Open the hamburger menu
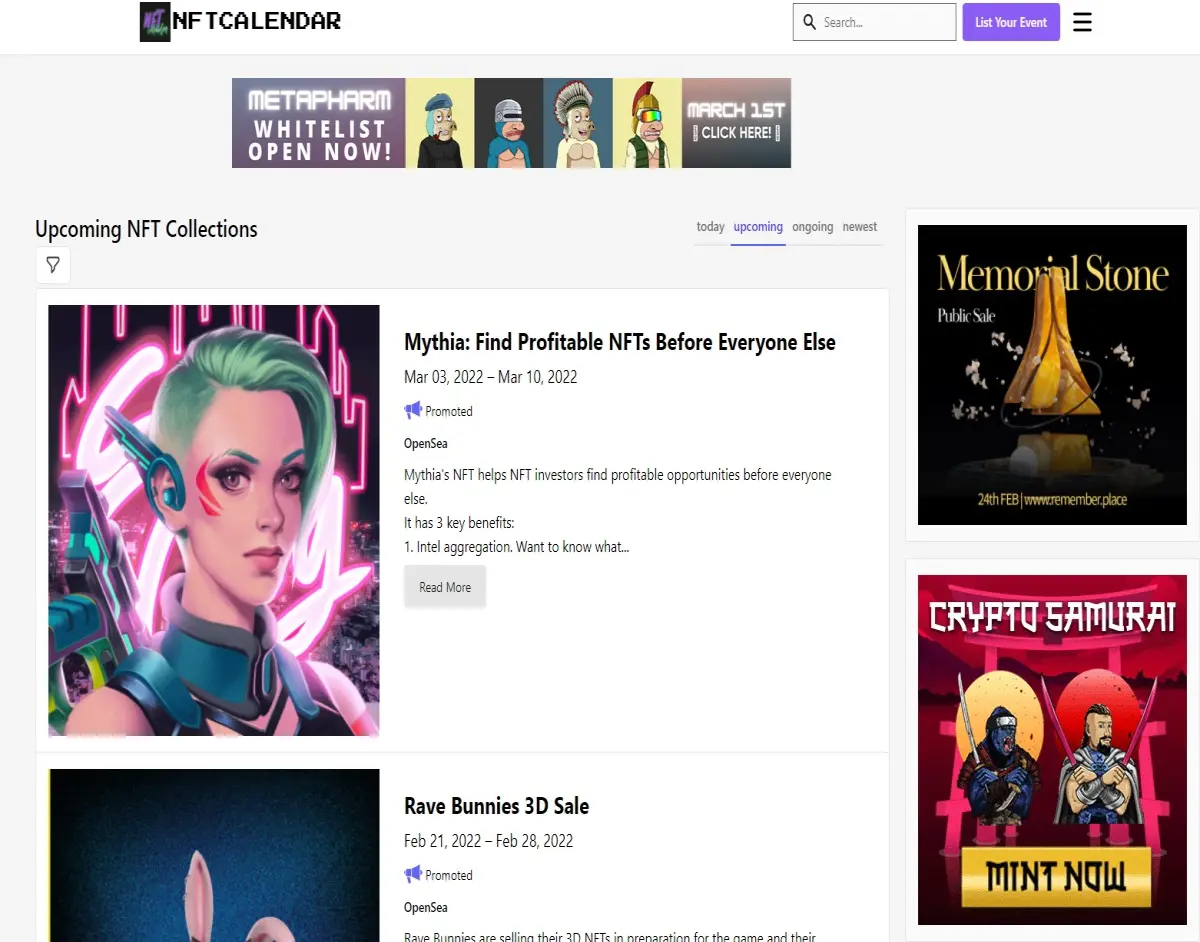Image resolution: width=1200 pixels, height=942 pixels. pos(1082,22)
